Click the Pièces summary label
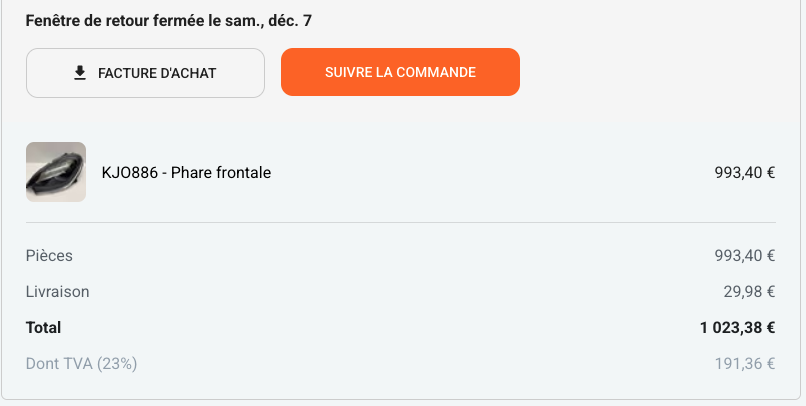This screenshot has height=406, width=806. 49,255
